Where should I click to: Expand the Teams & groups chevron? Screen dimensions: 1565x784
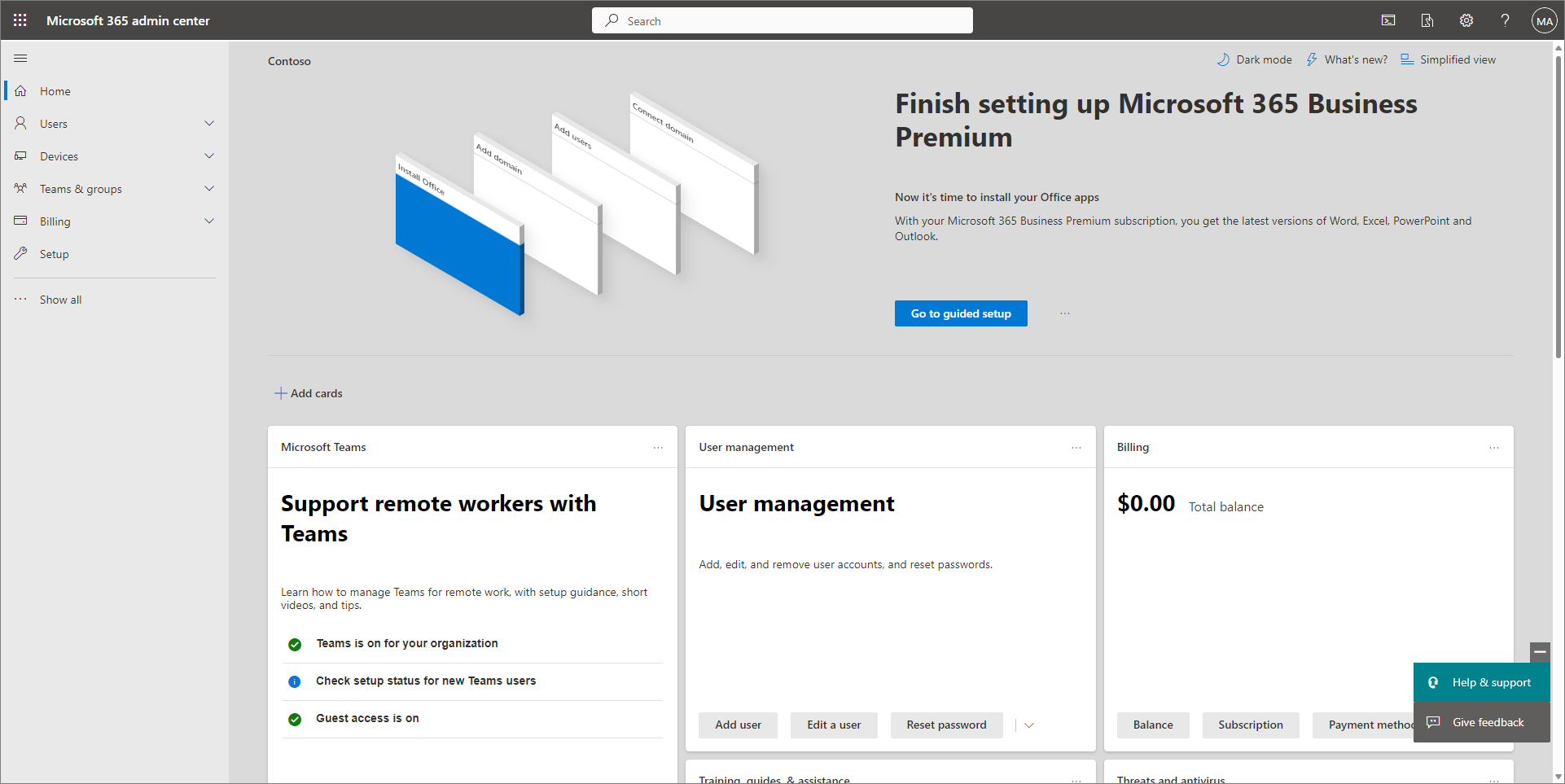click(209, 189)
